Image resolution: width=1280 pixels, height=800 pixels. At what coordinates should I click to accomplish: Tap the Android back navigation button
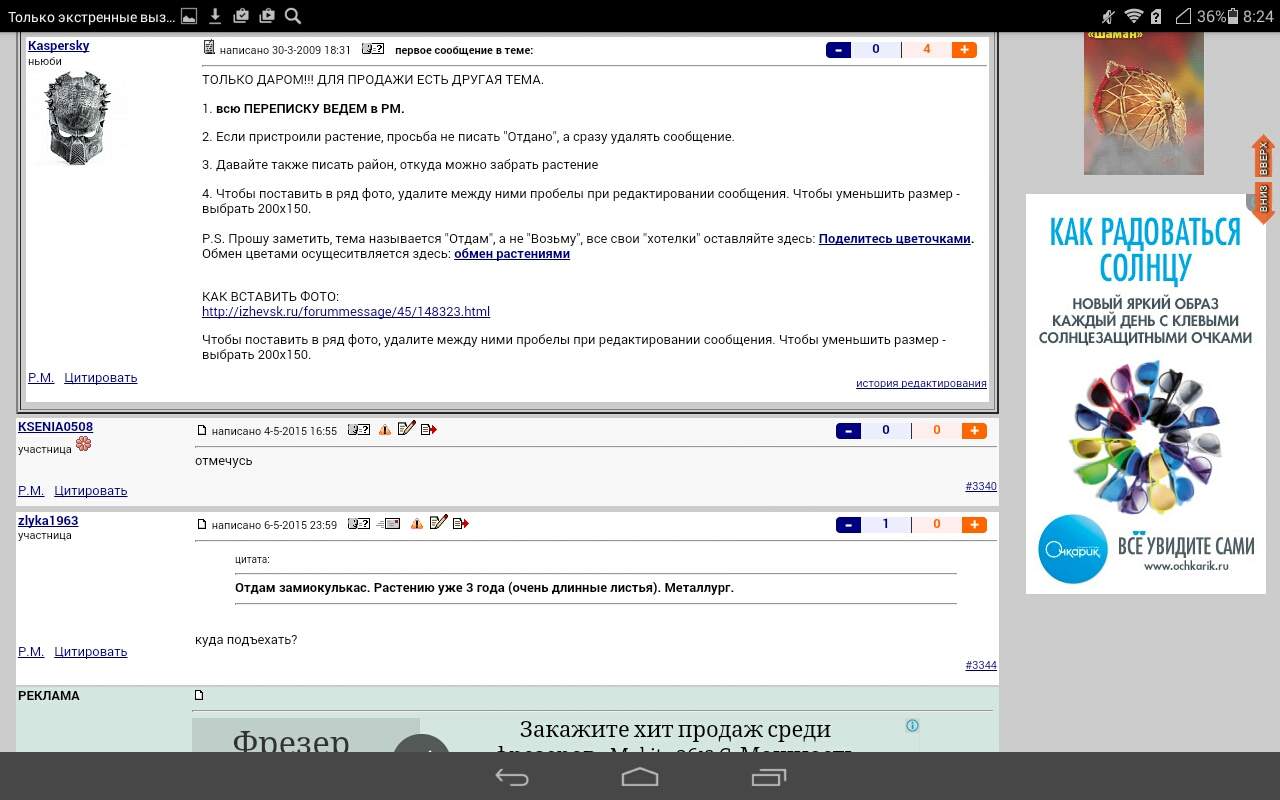coord(512,777)
